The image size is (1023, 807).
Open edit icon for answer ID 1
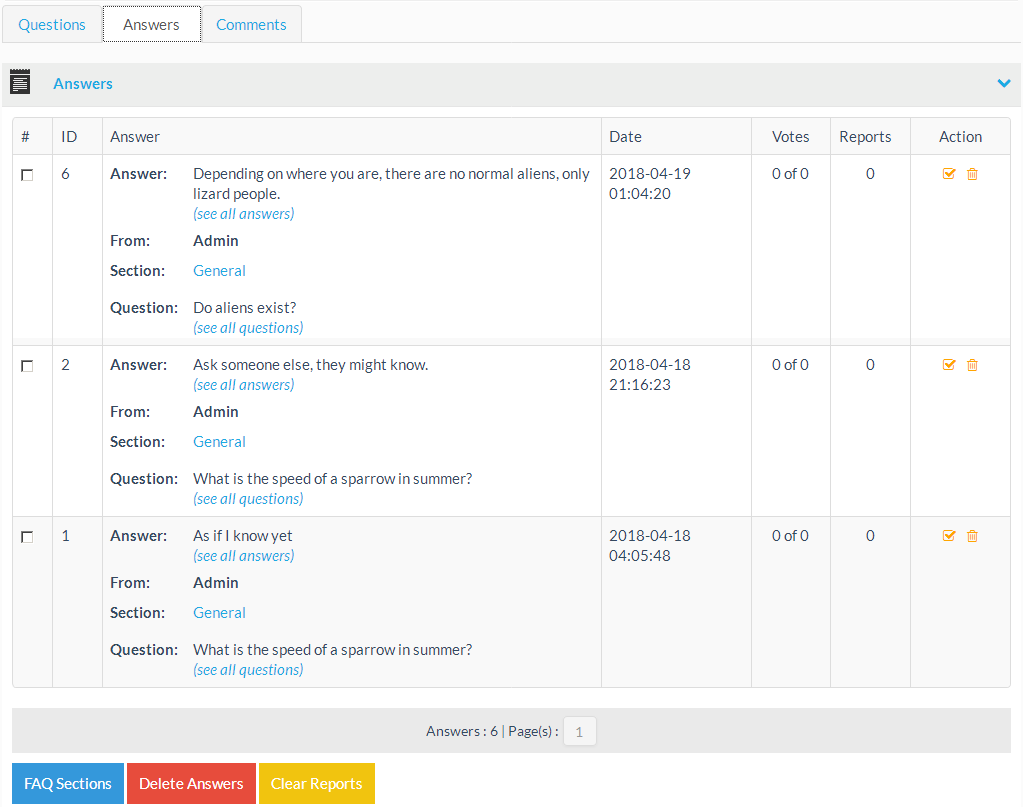pos(949,536)
